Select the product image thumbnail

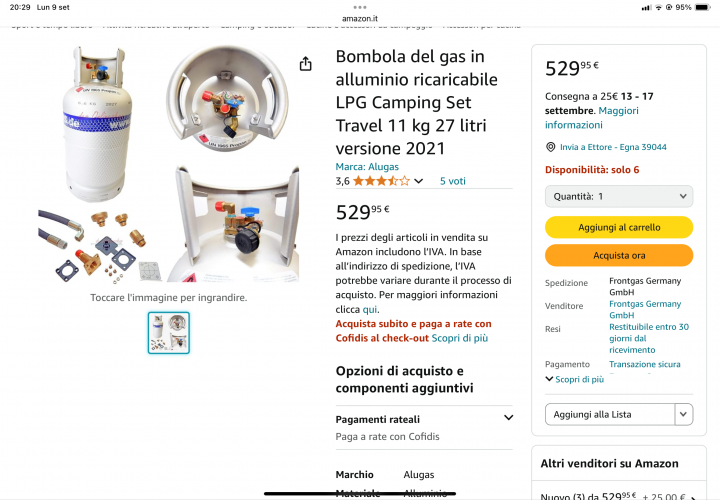tap(168, 333)
